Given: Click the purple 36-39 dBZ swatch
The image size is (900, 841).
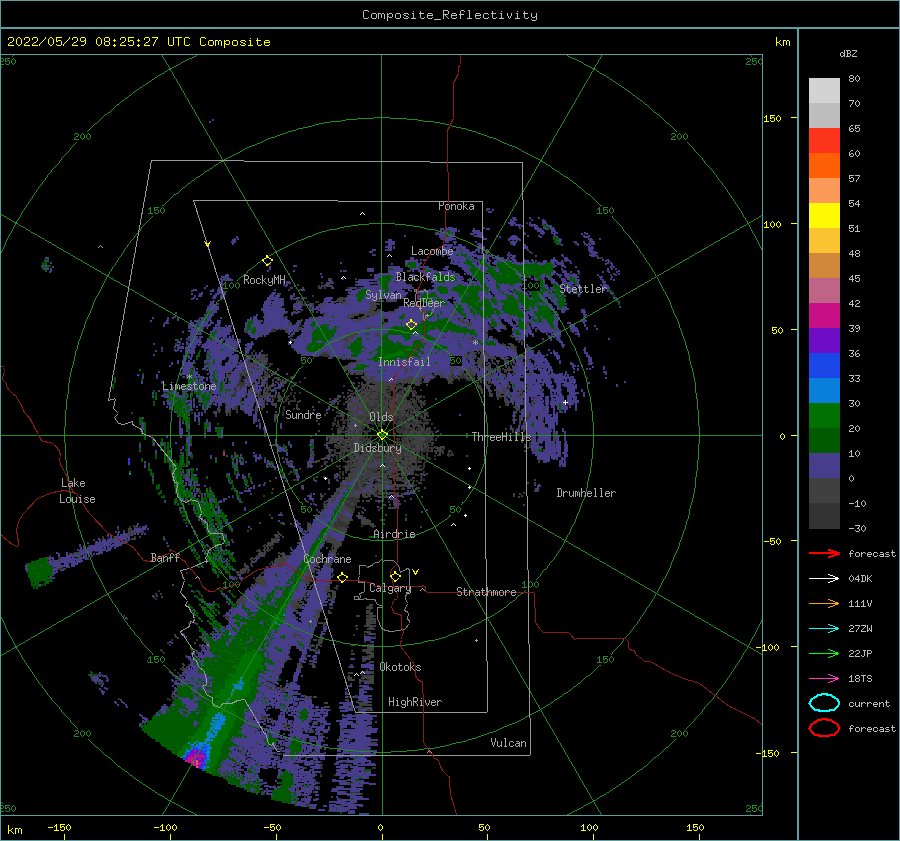Looking at the screenshot, I should tap(824, 340).
